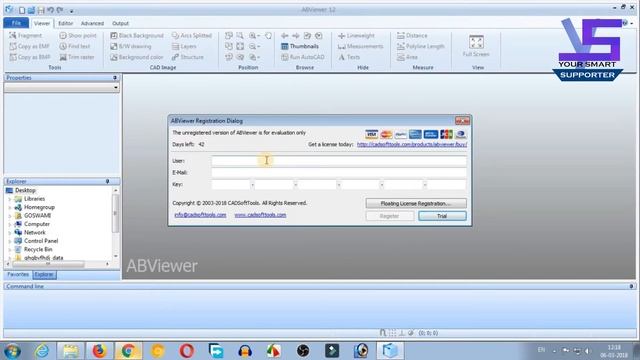Toggle Measurements visibility
Screen dimensions: 640x360
coord(360,47)
